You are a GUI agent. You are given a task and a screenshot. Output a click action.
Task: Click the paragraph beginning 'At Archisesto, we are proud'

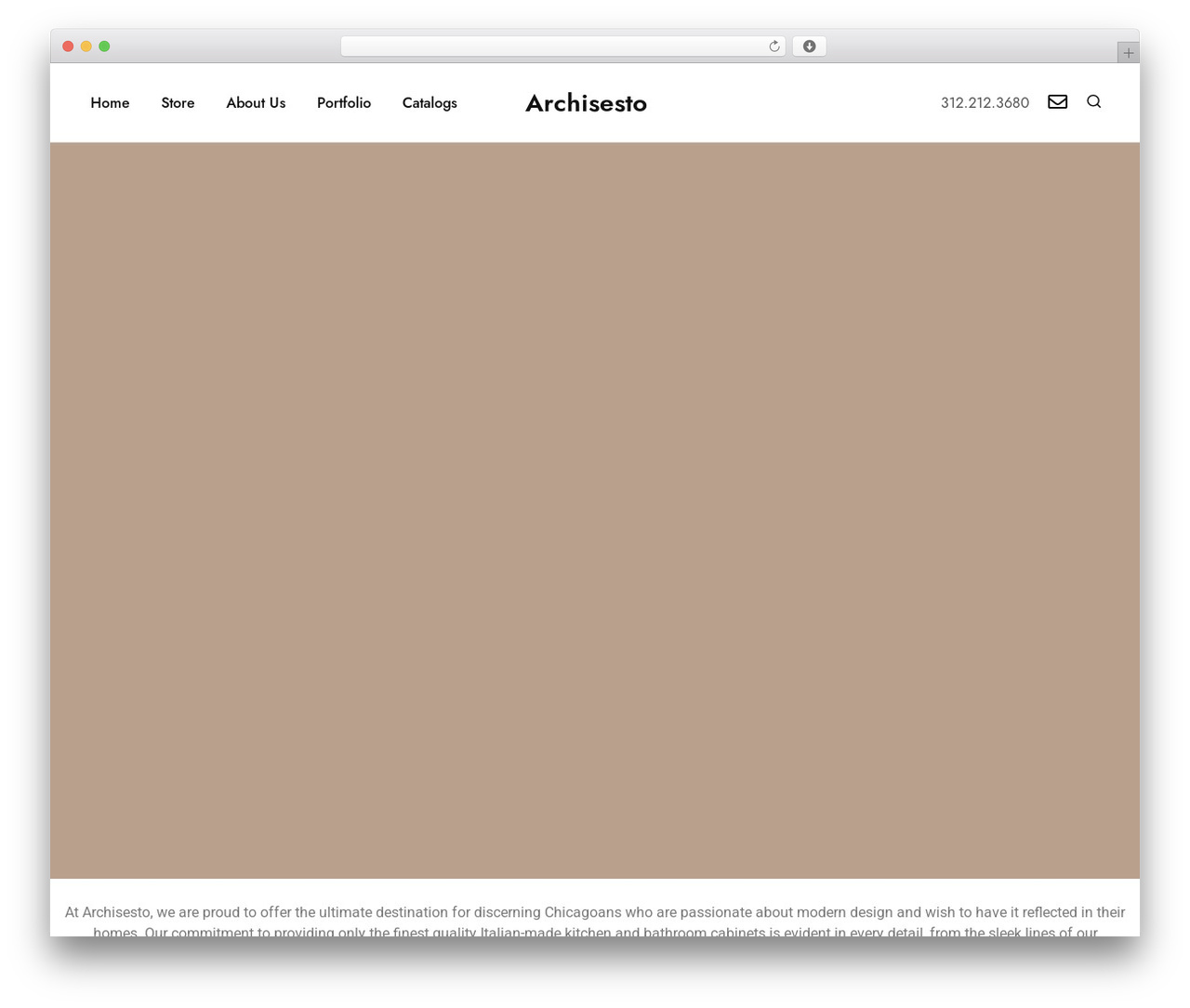595,921
